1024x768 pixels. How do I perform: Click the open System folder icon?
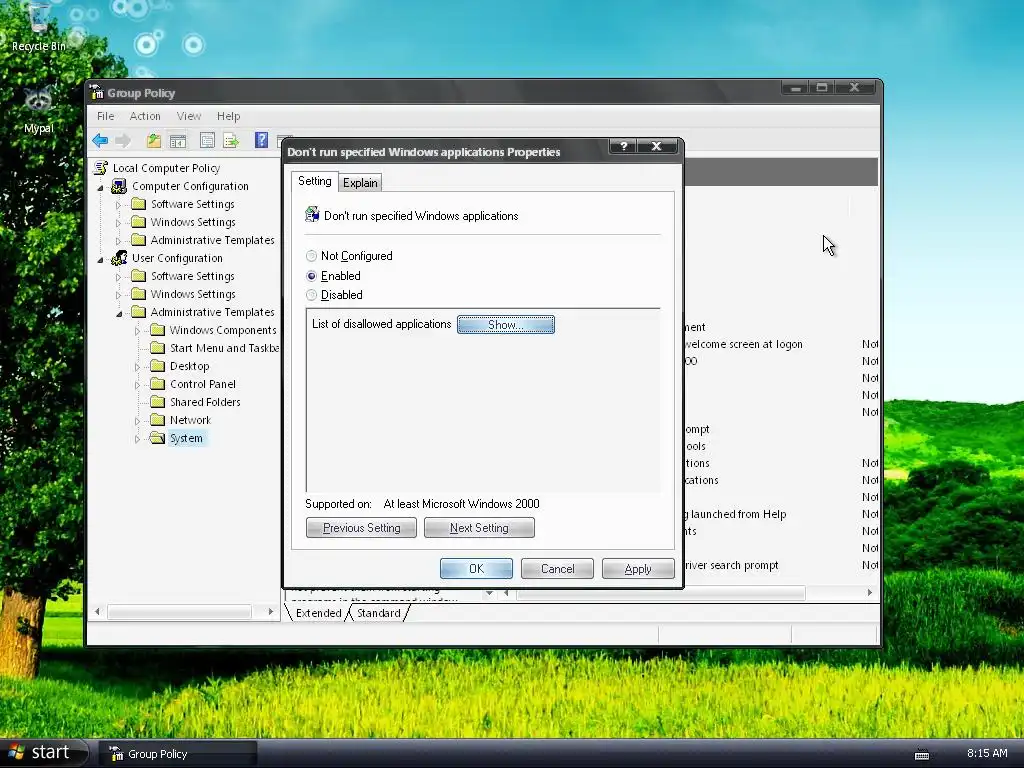(x=157, y=438)
